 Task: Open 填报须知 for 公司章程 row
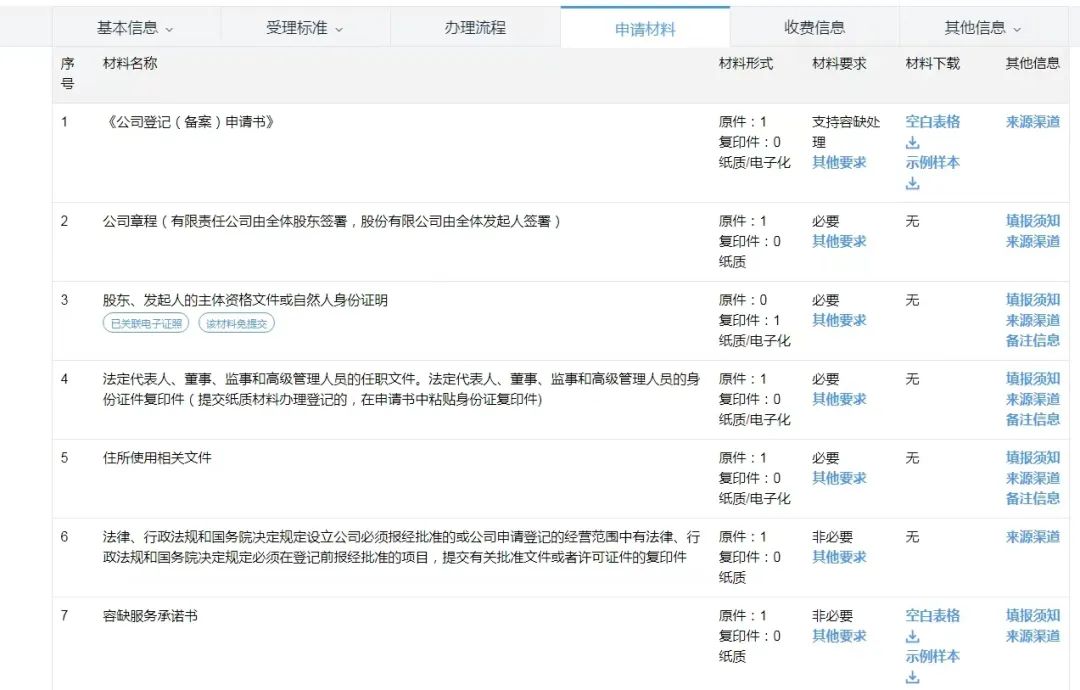[1032, 221]
